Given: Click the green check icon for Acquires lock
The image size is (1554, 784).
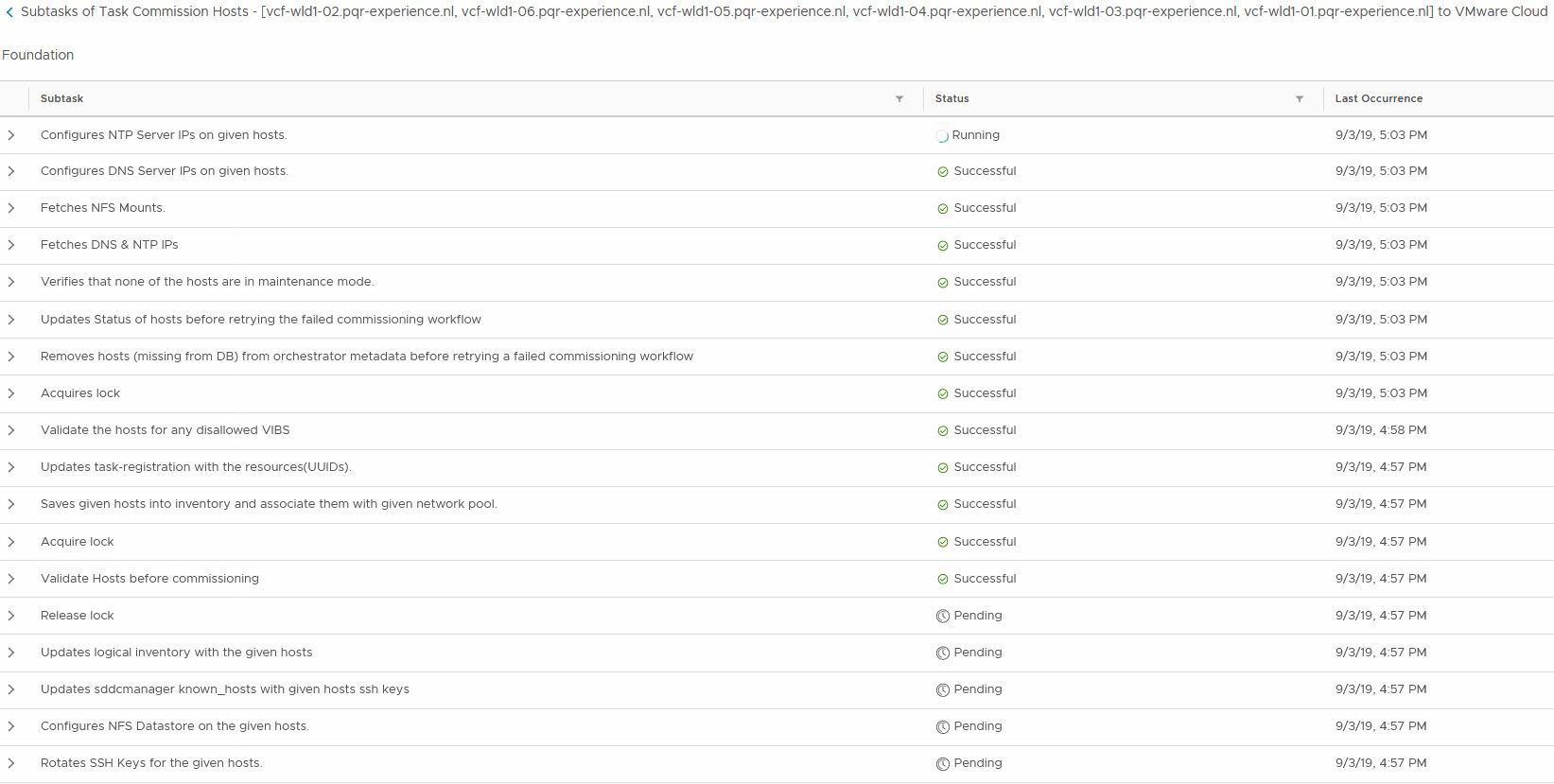Looking at the screenshot, I should (943, 394).
